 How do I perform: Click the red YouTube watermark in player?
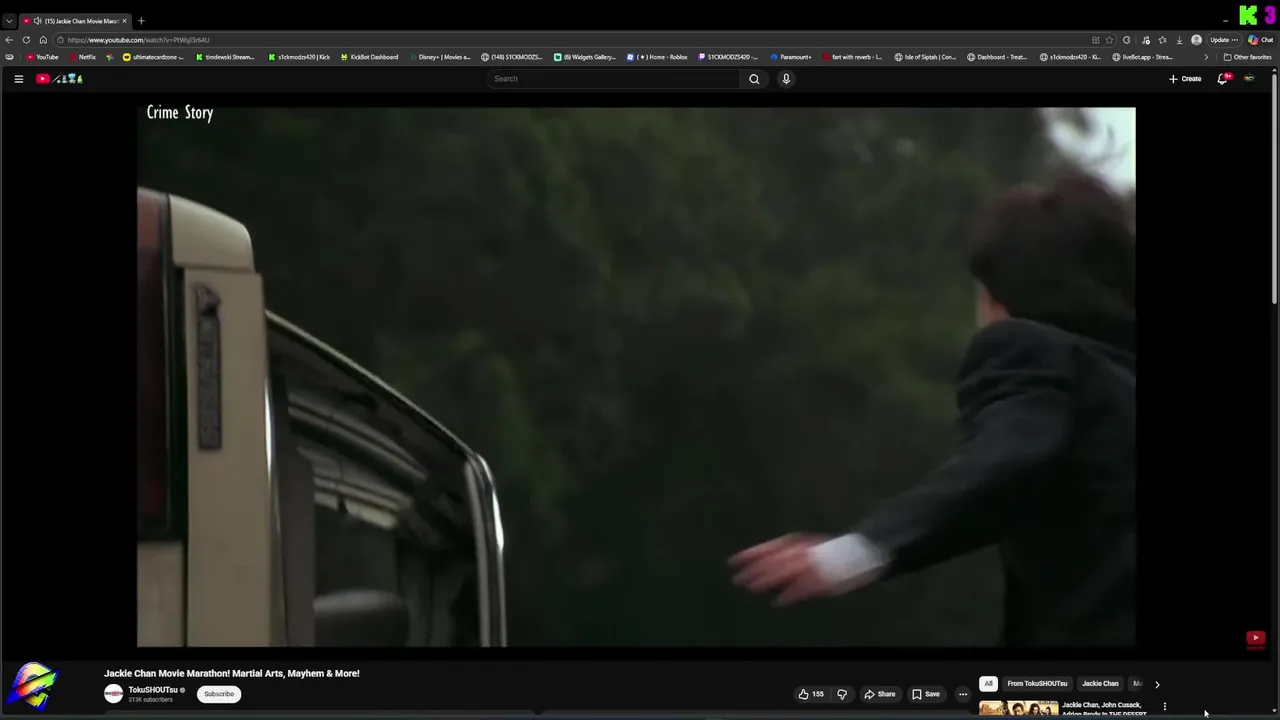(1256, 638)
